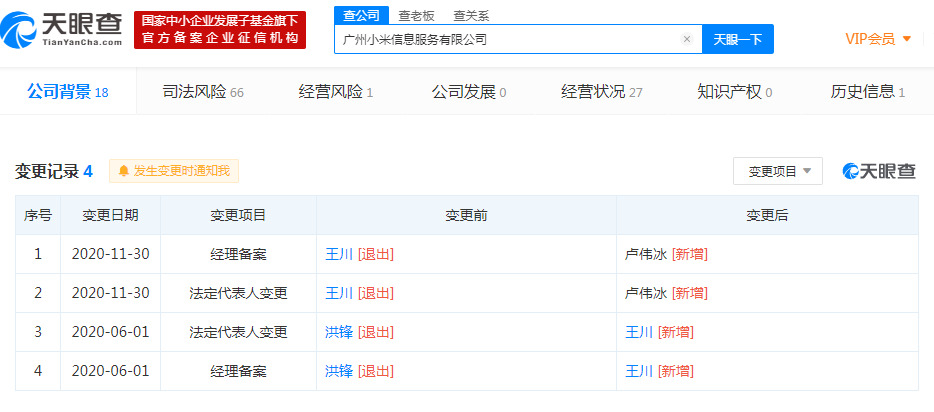Click the red 国家中小企业发展子基金 banner

click(220, 30)
